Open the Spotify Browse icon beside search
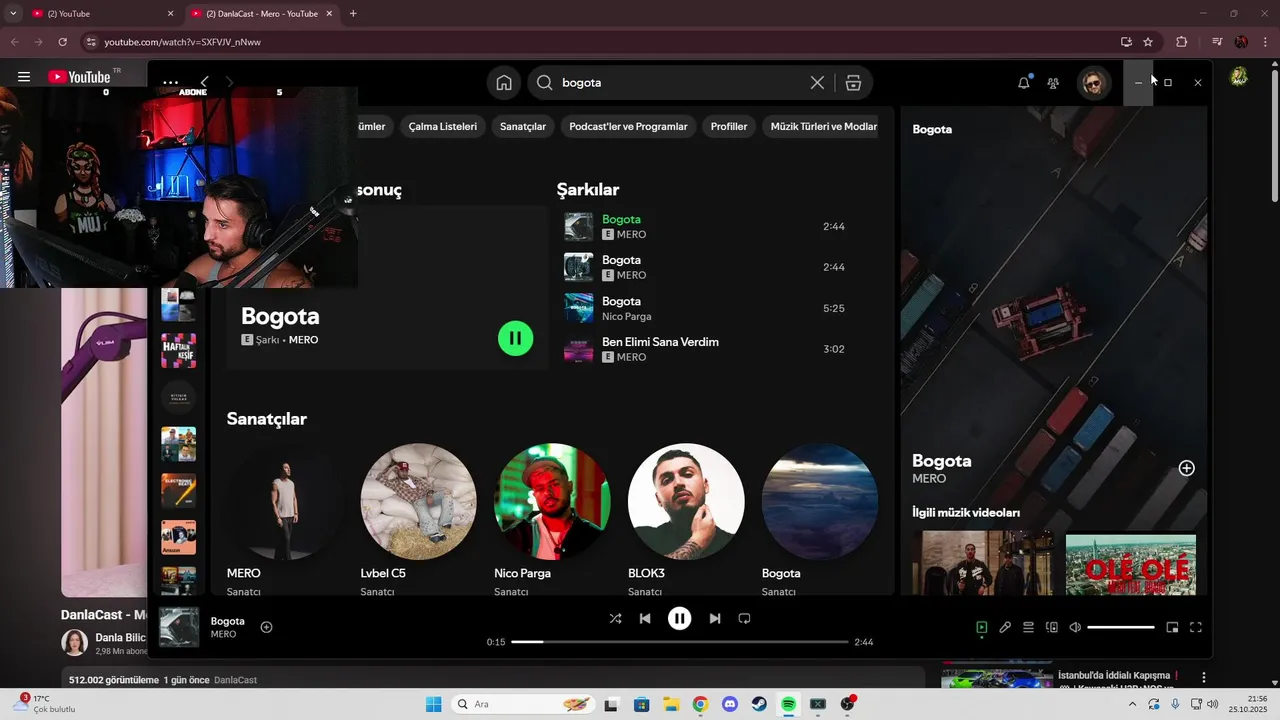1280x720 pixels. tap(853, 83)
